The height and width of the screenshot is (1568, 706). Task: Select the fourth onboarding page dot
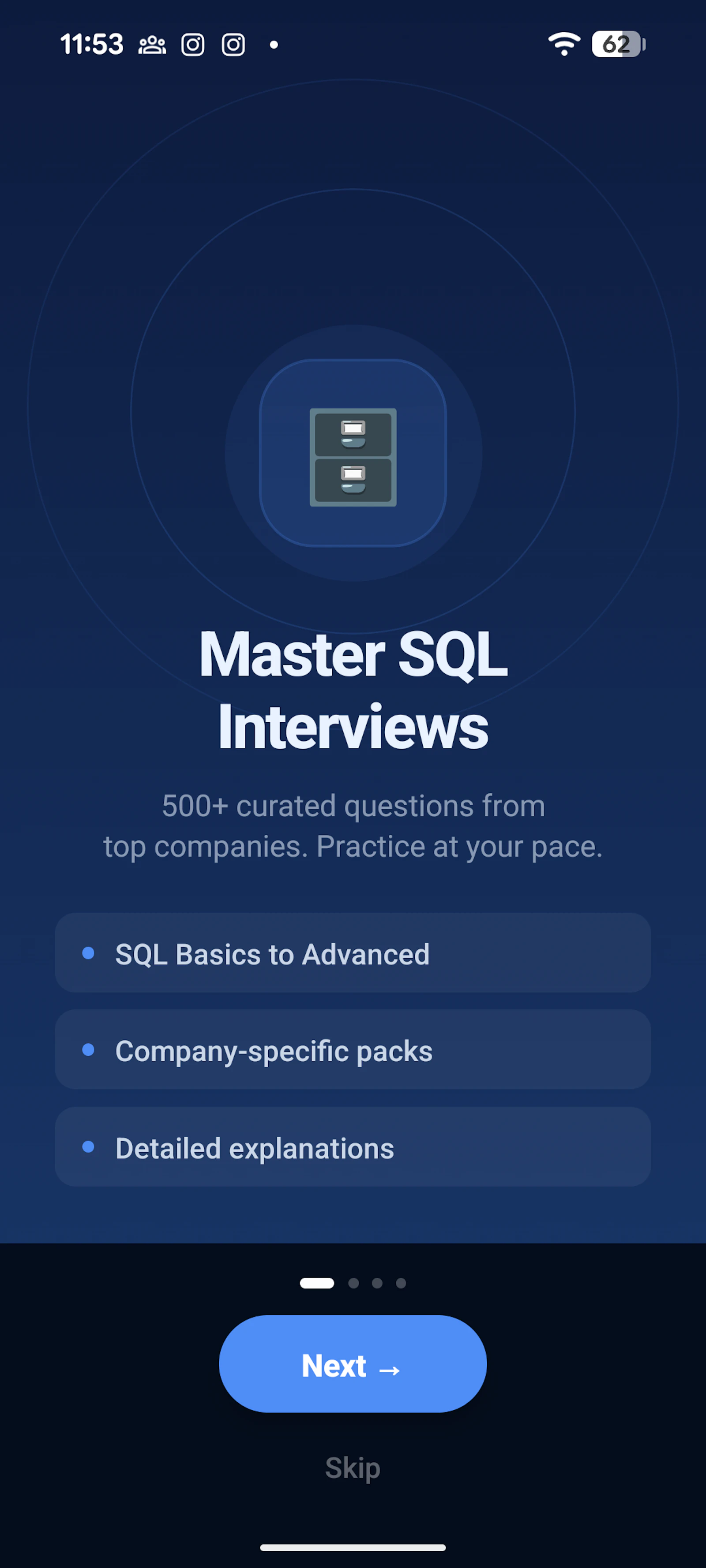[x=401, y=1283]
